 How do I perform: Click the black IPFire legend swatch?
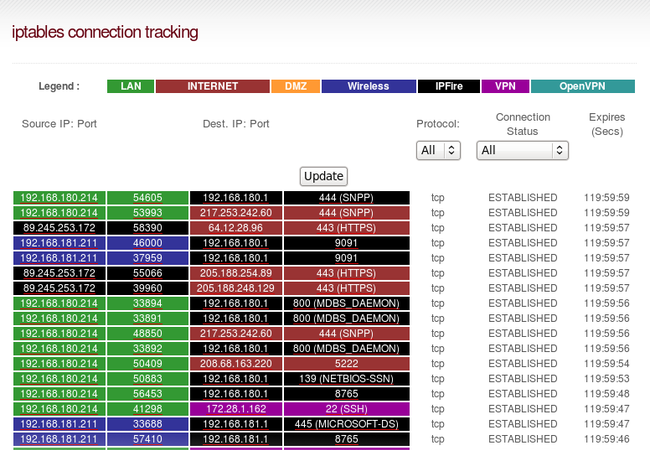click(449, 86)
